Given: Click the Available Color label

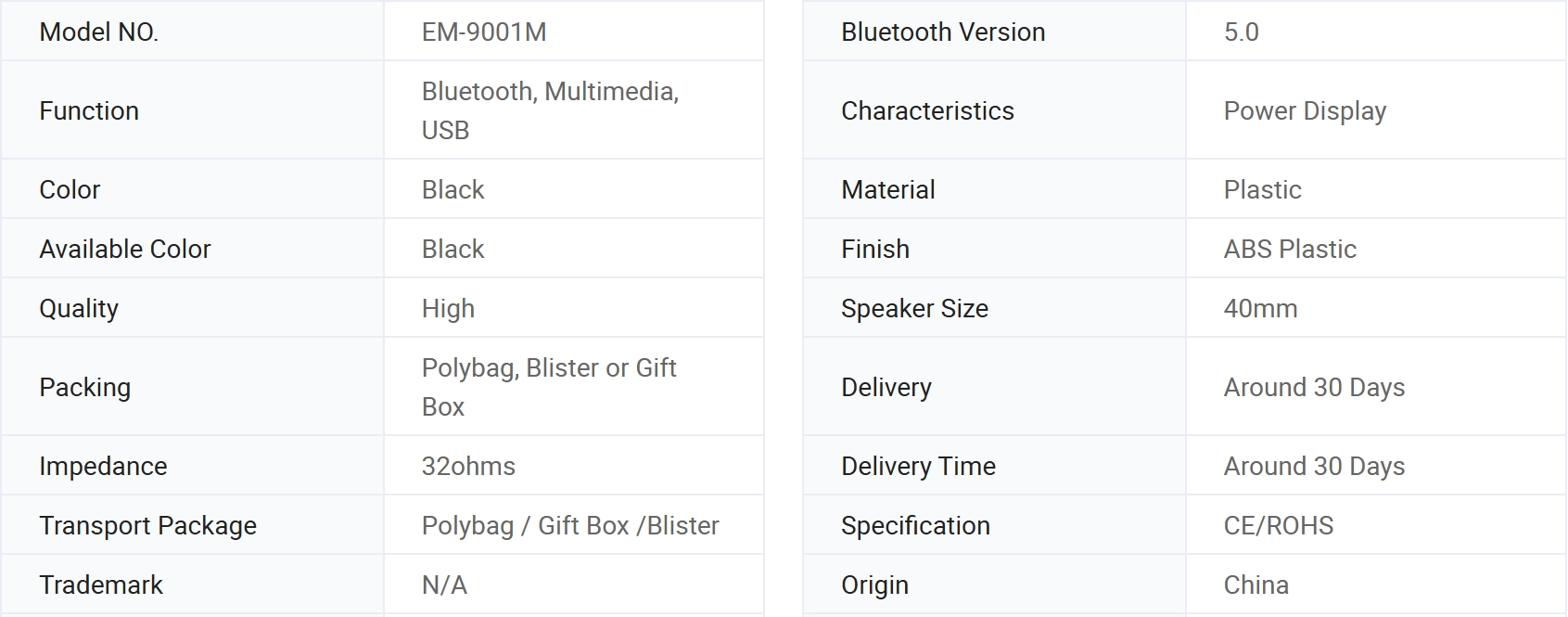Looking at the screenshot, I should click(125, 250).
